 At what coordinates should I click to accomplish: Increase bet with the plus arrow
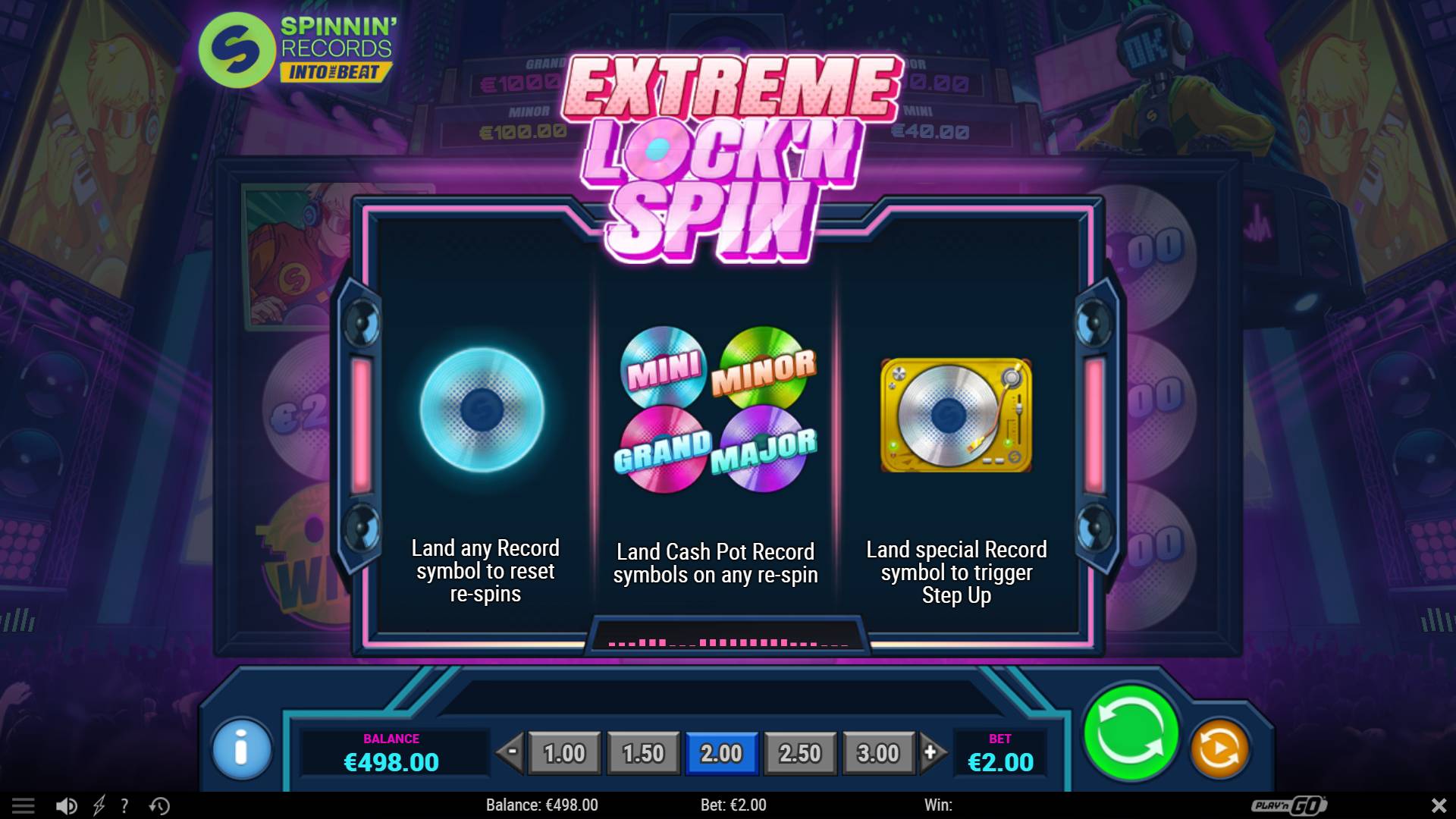coord(932,752)
